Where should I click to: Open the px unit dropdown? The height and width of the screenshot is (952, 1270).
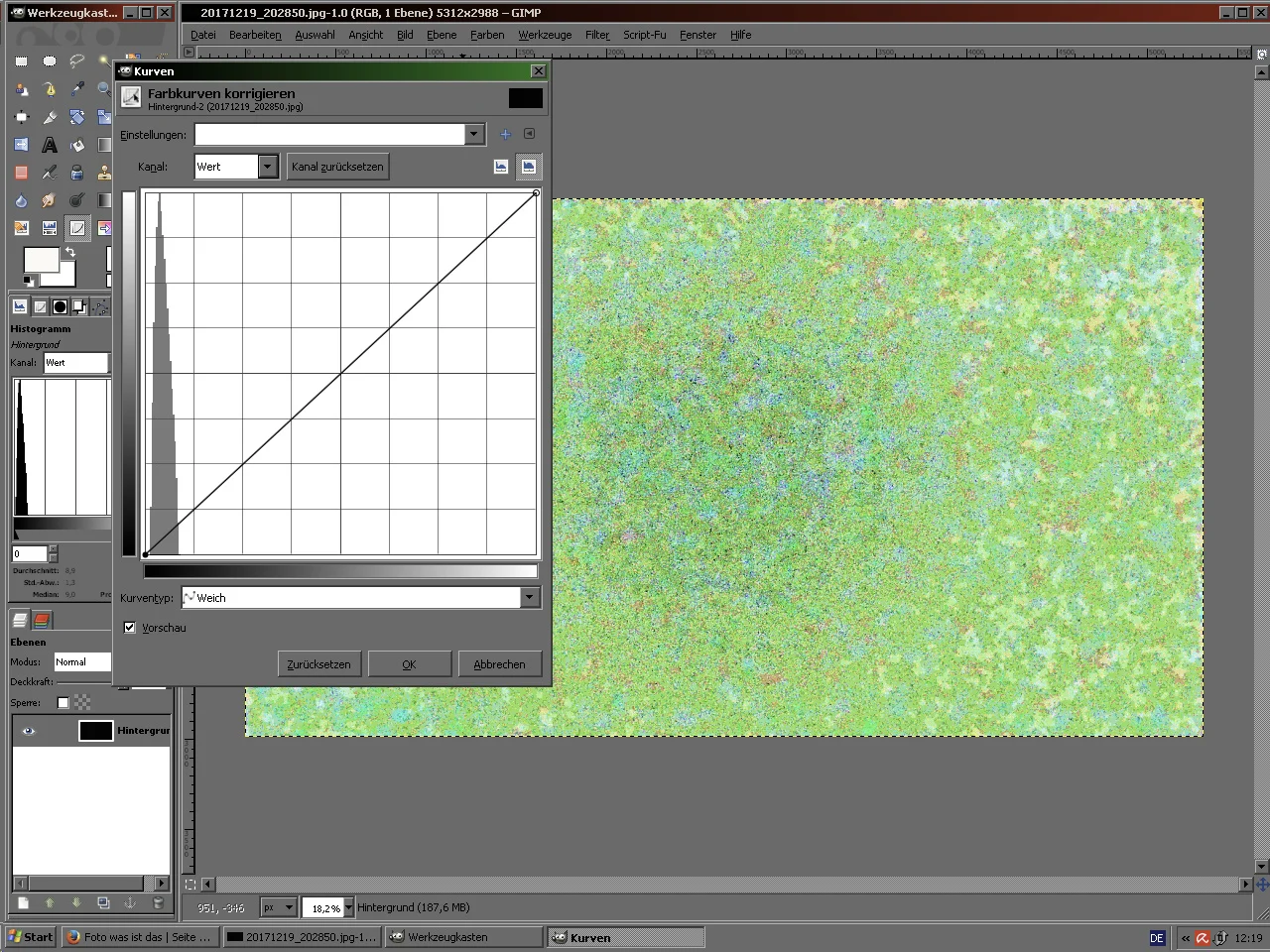pos(279,907)
